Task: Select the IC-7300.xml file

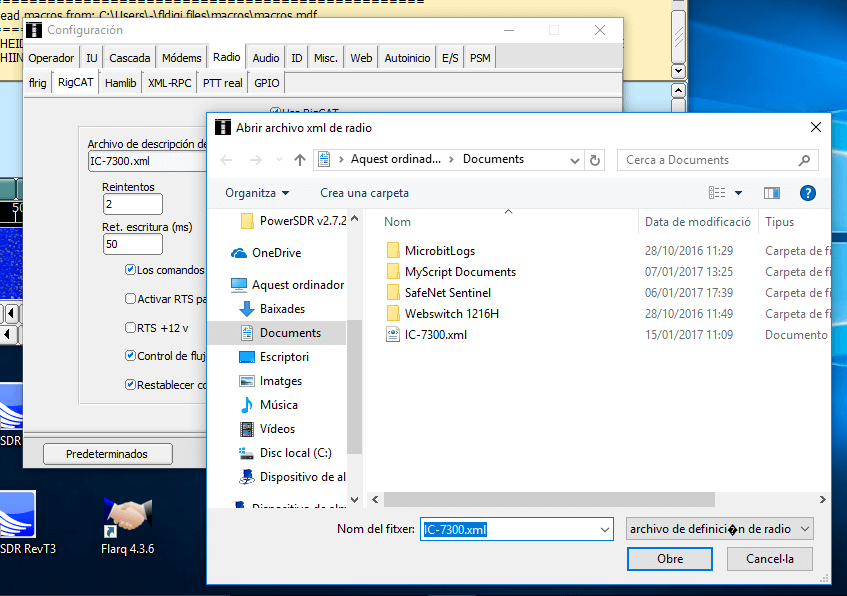Action: click(x=426, y=335)
